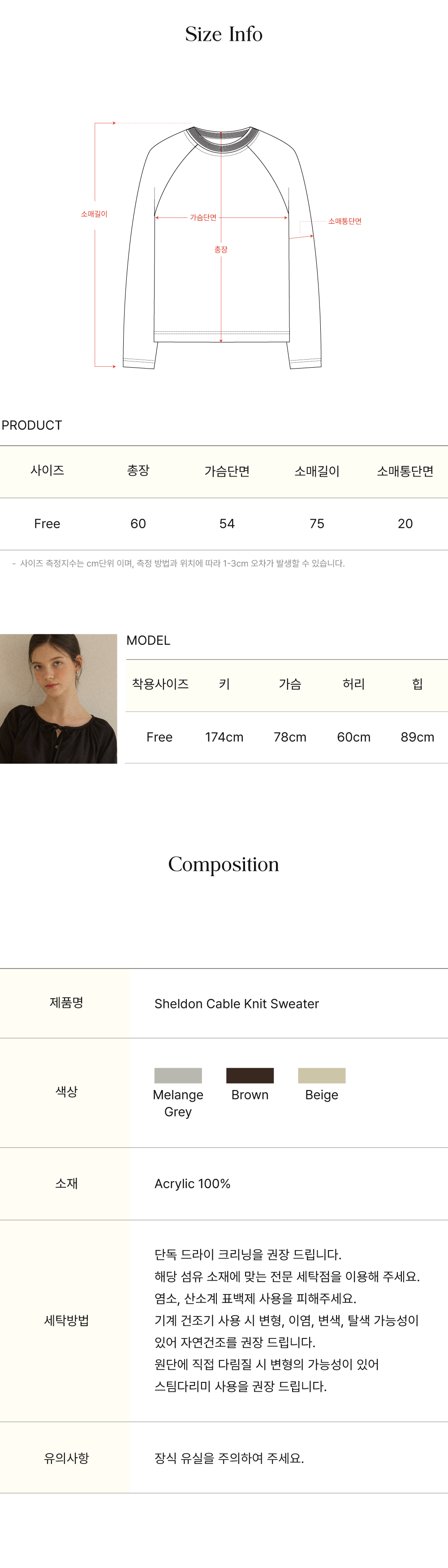Click the Composition heading
This screenshot has height=1568, width=448.
coord(224,864)
